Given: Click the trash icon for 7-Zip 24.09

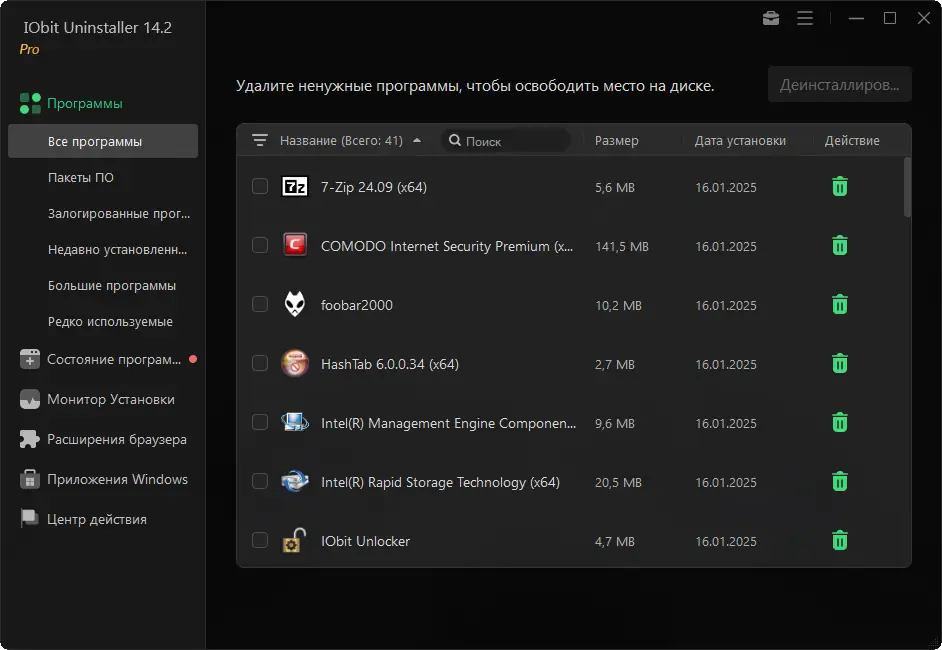Looking at the screenshot, I should coord(840,187).
